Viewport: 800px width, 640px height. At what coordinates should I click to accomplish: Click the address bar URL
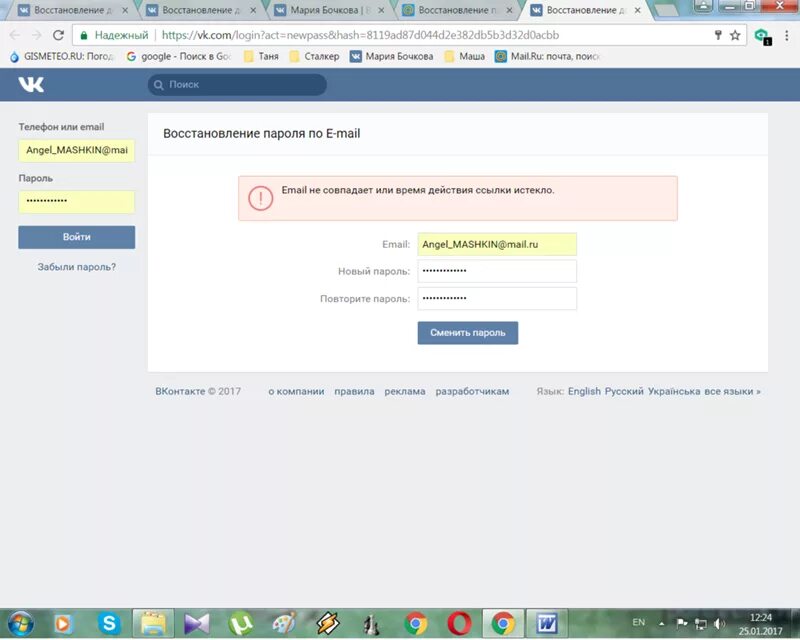coord(360,35)
